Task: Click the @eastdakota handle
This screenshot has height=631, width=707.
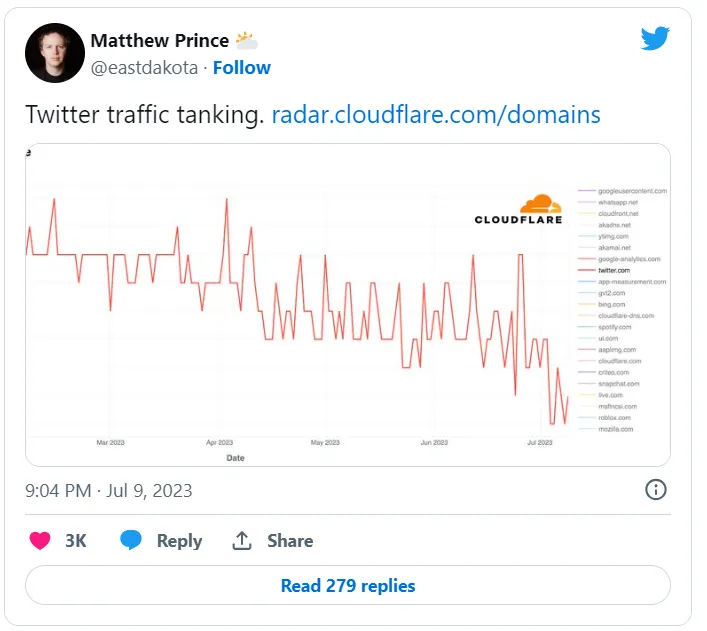Action: click(144, 68)
